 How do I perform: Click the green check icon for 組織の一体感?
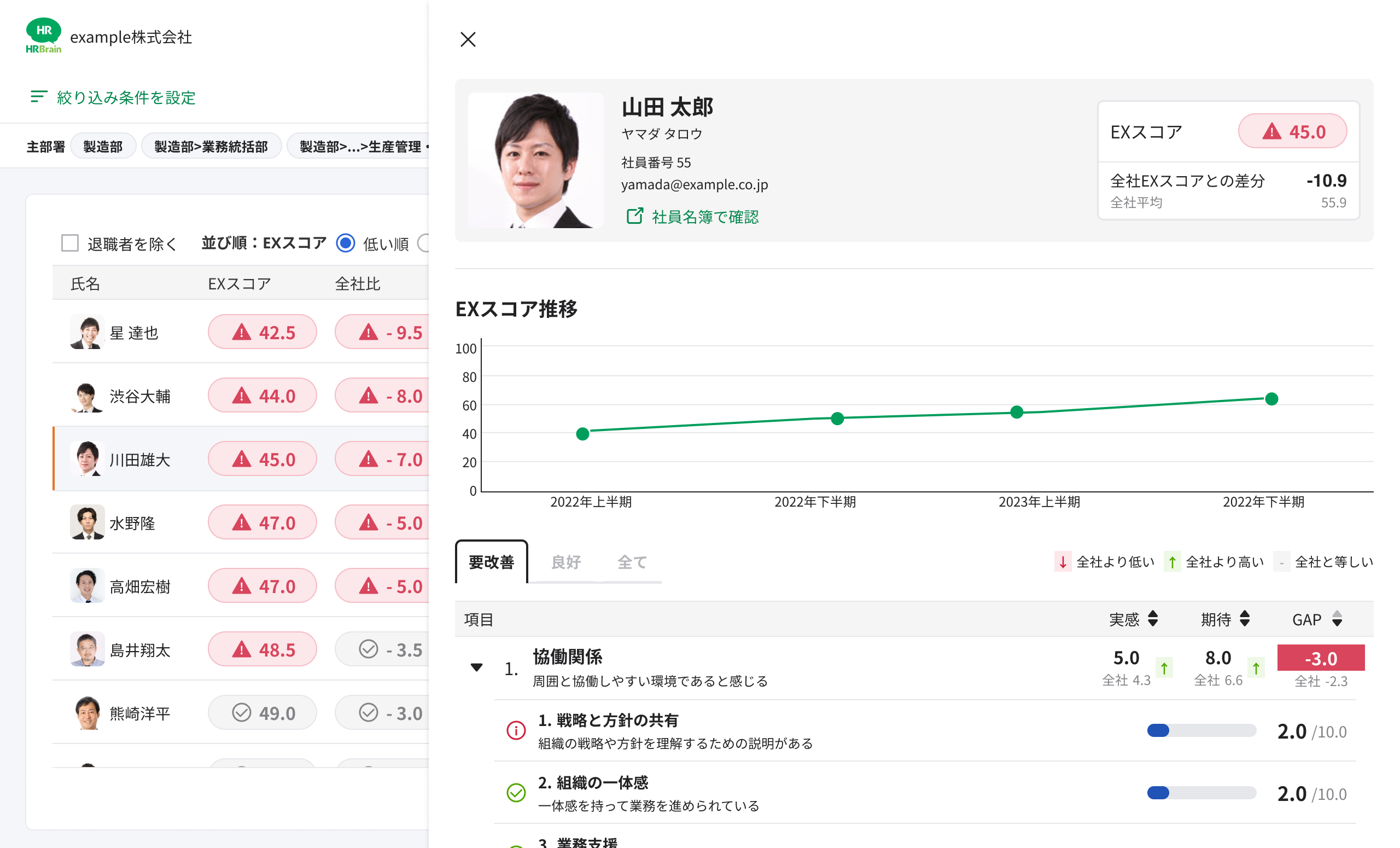coord(516,792)
